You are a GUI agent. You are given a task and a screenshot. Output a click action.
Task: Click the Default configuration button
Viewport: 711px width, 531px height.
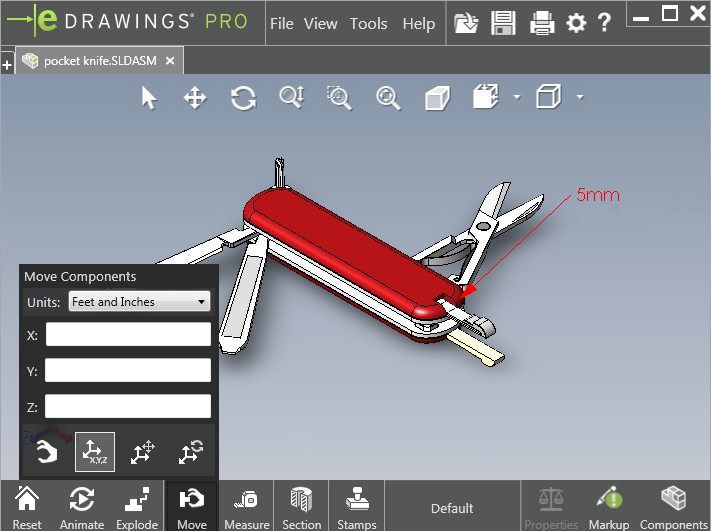(x=452, y=508)
